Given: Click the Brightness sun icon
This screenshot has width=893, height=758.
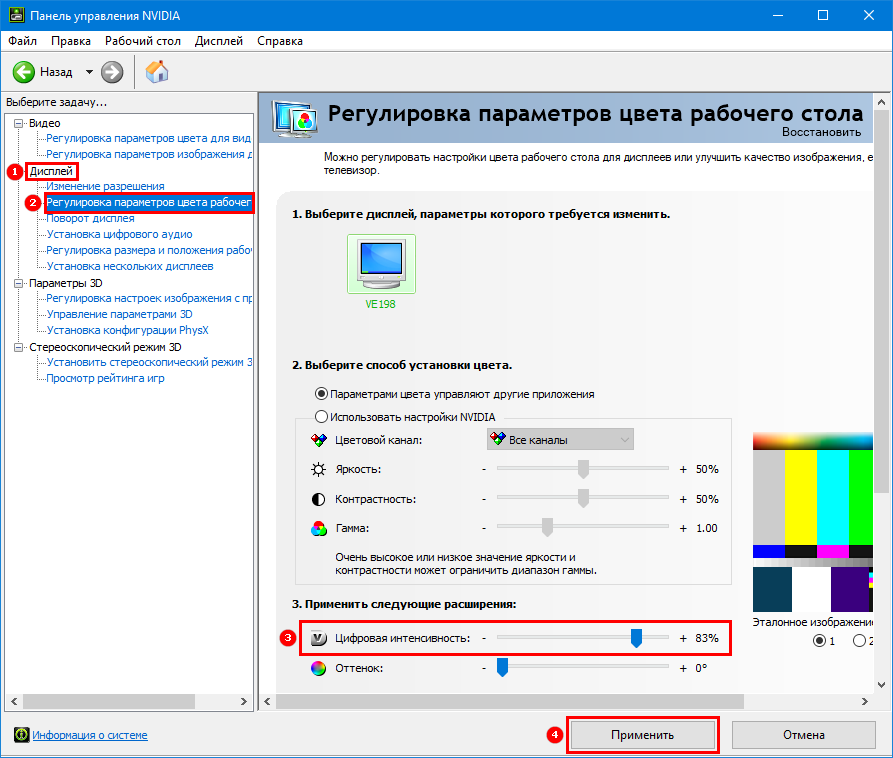Looking at the screenshot, I should (319, 469).
